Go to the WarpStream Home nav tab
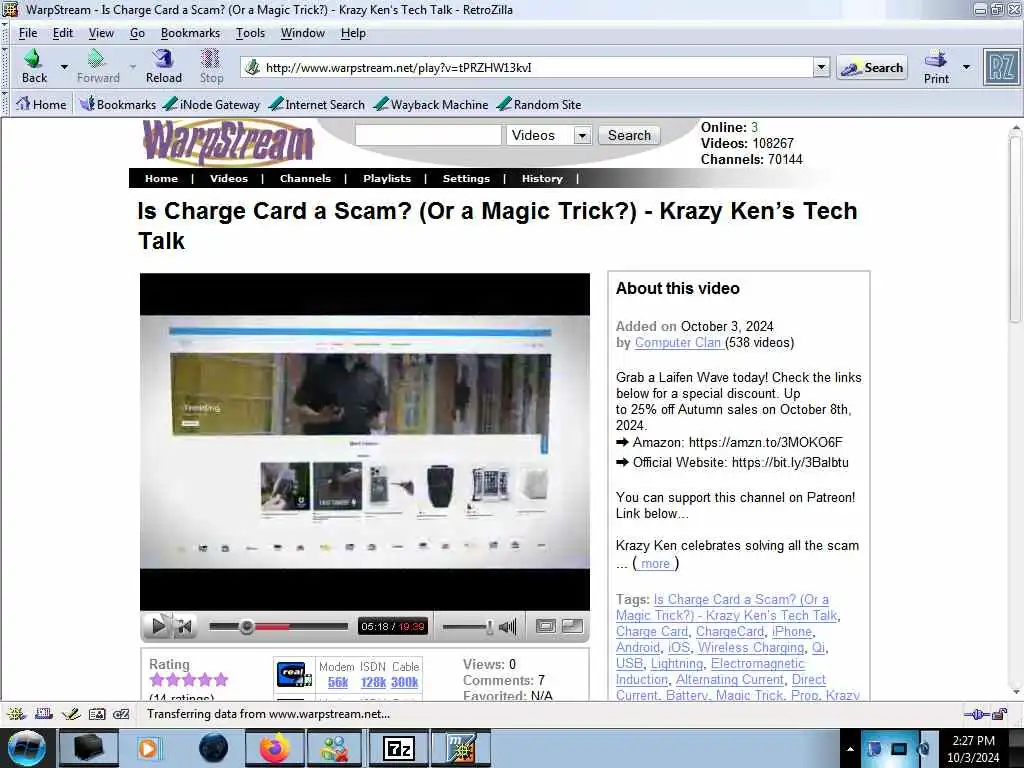Image resolution: width=1024 pixels, height=768 pixels. (x=161, y=178)
